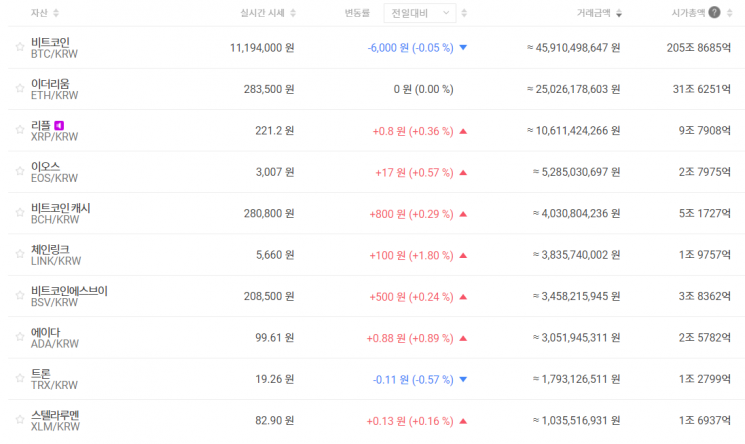Toggle the star for 이오스 EOS/KRW
745x444 pixels.
[19, 171]
